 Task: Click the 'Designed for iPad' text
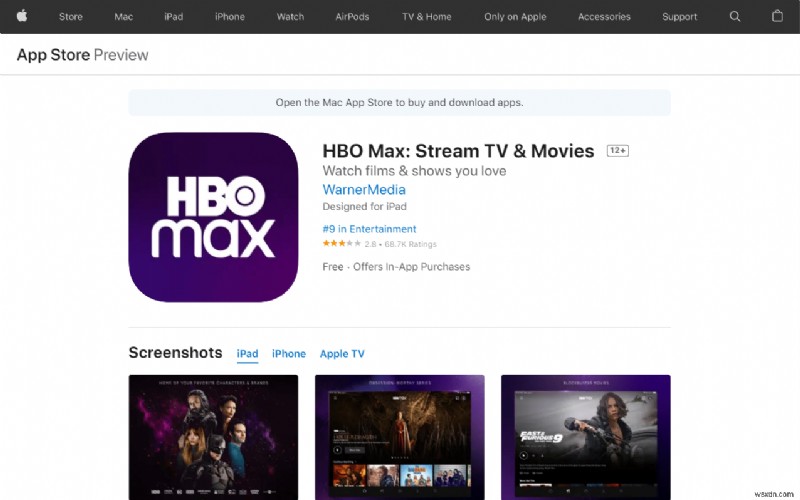pyautogui.click(x=364, y=206)
